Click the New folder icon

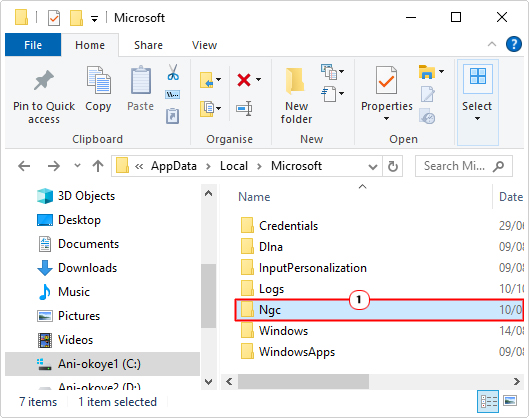[295, 81]
